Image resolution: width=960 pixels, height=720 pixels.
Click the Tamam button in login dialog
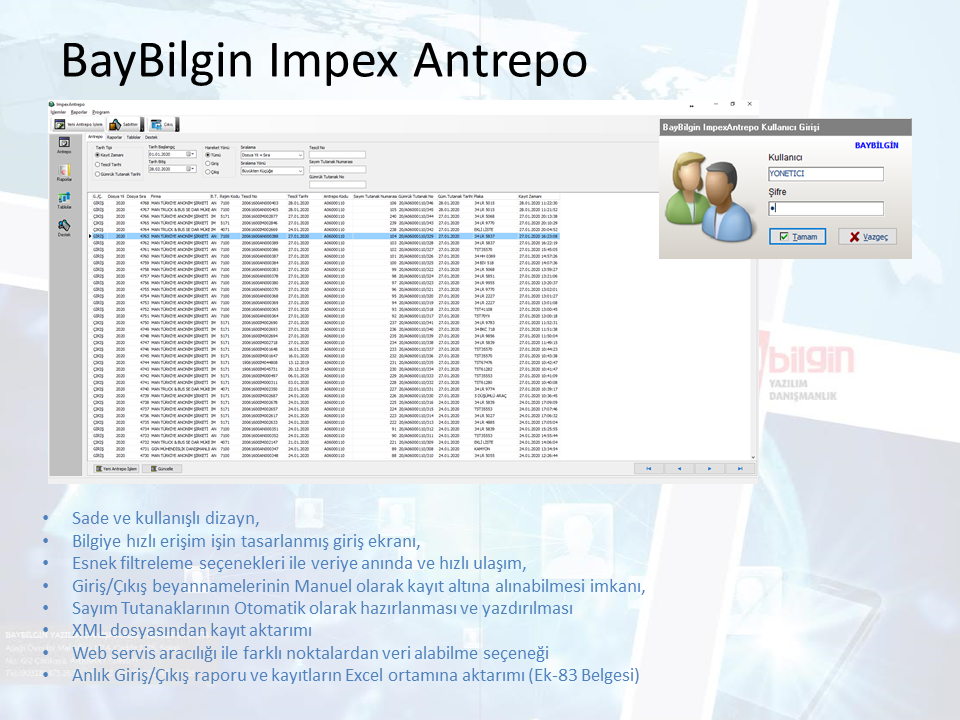[x=797, y=236]
